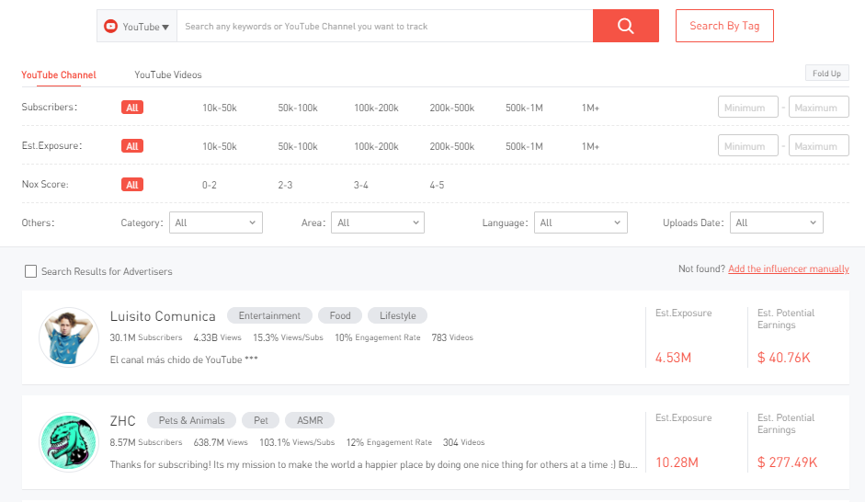Viewport: 865px width, 502px height.
Task: Click ZHC's Thanks for subscribing description
Action: tap(373, 464)
